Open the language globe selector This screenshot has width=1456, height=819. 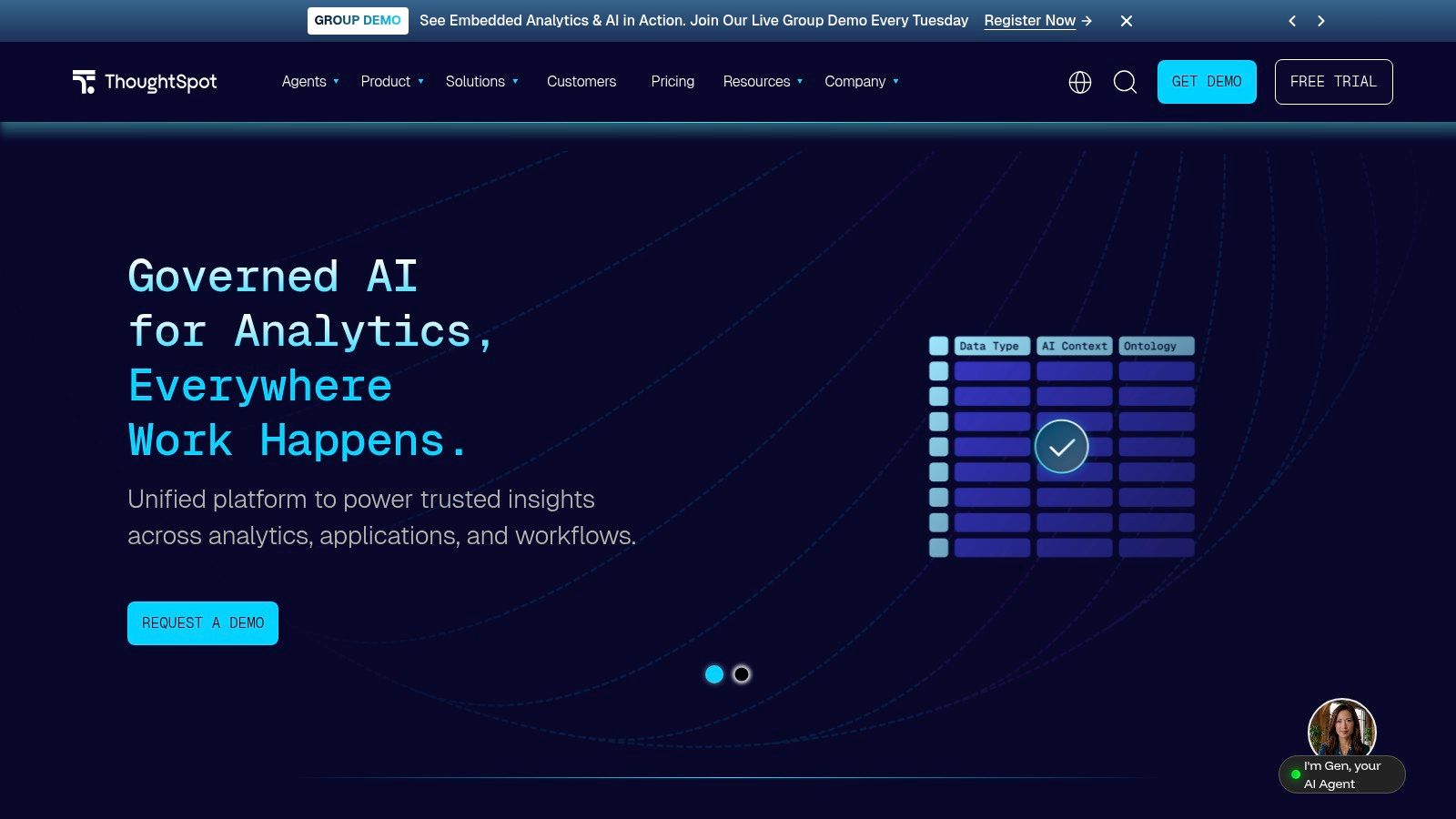[x=1080, y=82]
